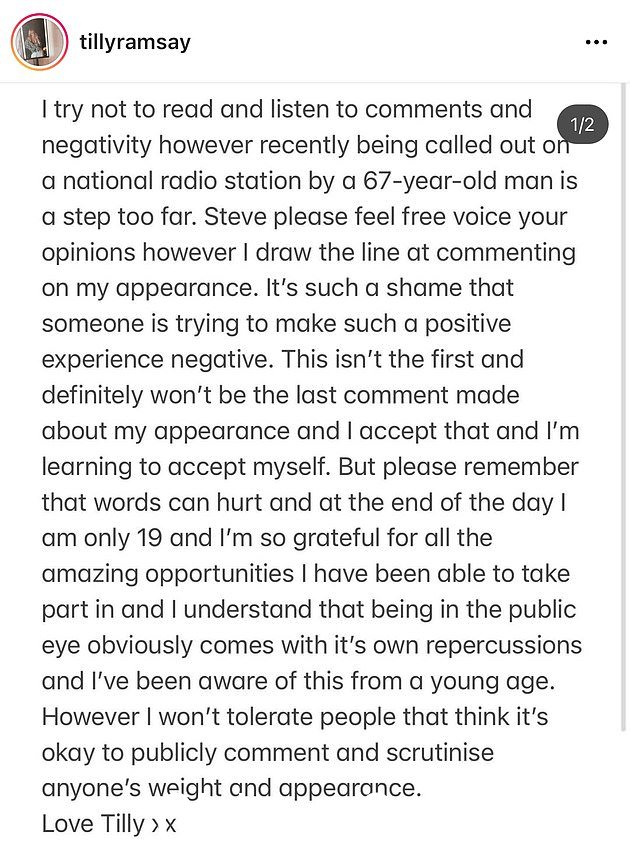The image size is (630, 852).
Task: Tap the 1/2 slide counter badge
Action: tap(583, 125)
